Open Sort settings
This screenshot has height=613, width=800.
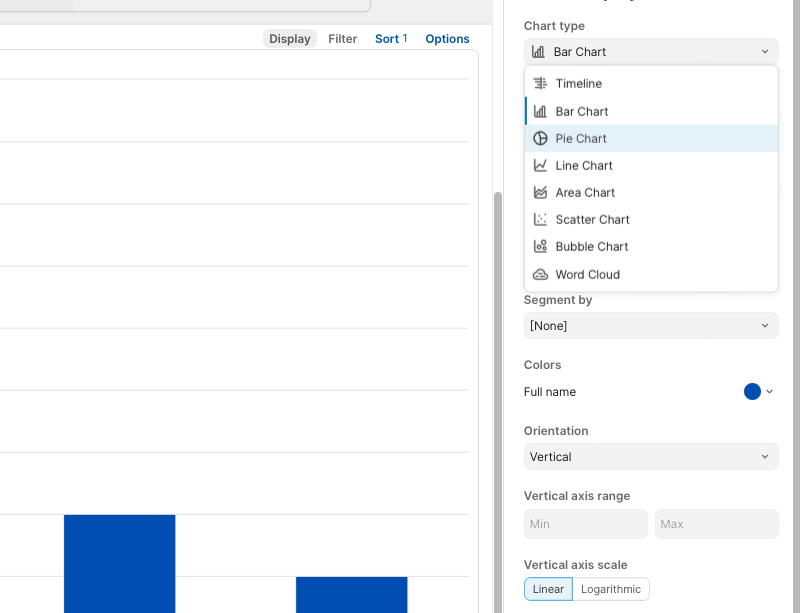[390, 39]
